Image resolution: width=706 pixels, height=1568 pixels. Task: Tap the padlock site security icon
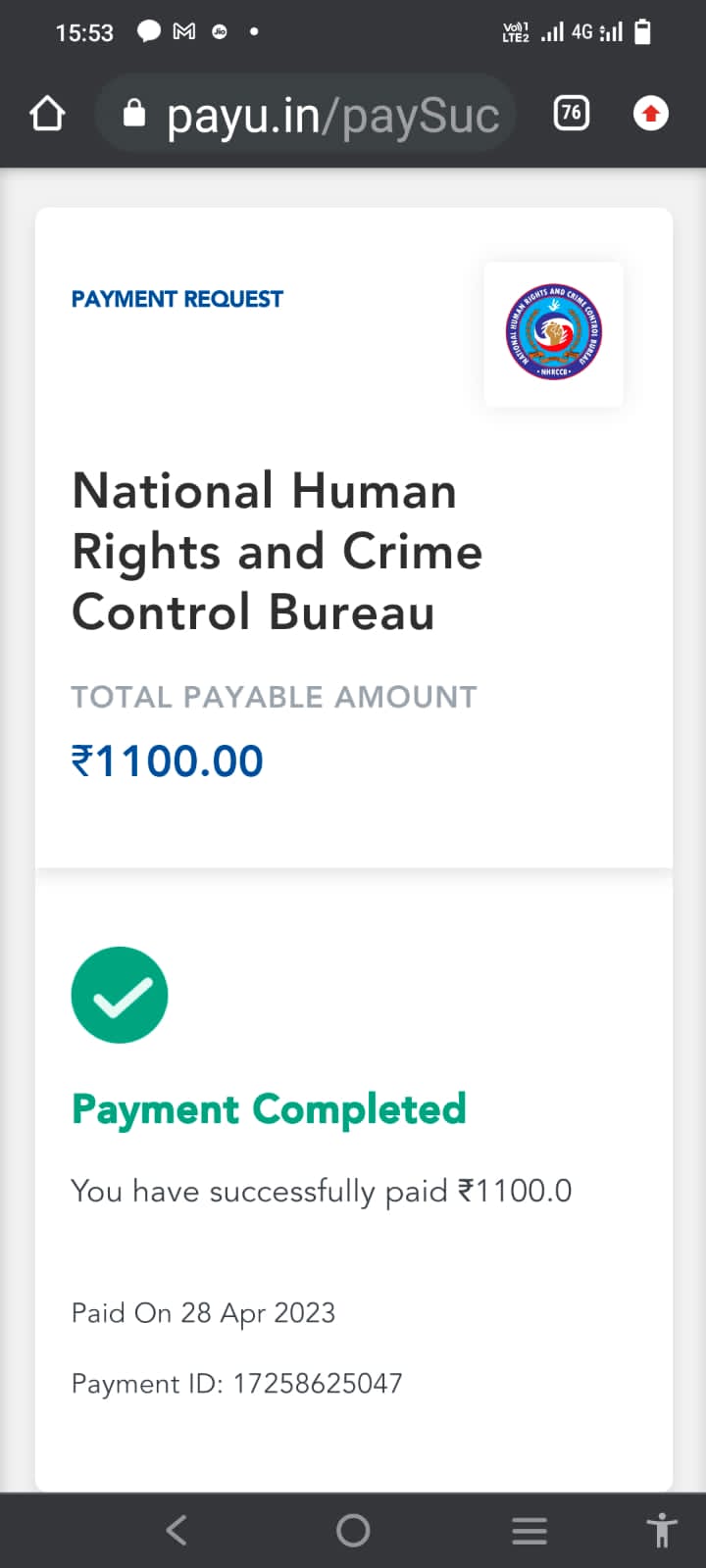pyautogui.click(x=134, y=115)
